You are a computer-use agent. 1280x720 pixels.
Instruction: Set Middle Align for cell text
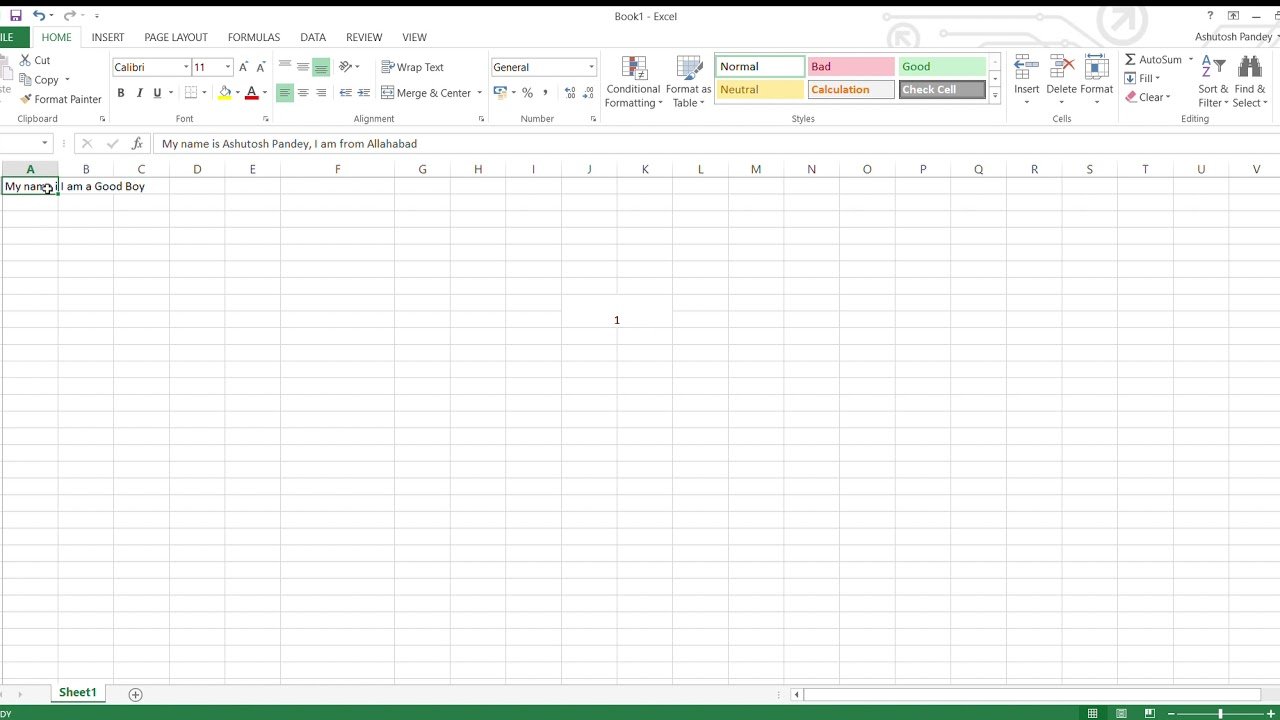click(x=303, y=67)
